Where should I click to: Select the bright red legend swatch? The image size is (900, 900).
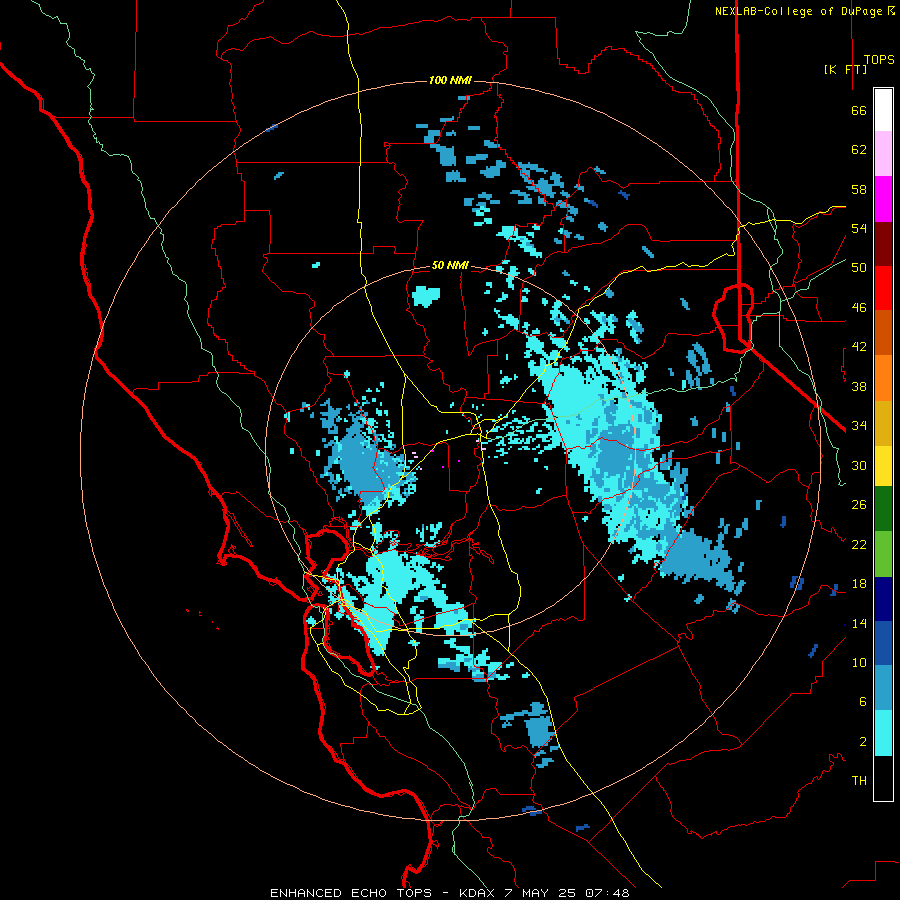click(x=883, y=288)
